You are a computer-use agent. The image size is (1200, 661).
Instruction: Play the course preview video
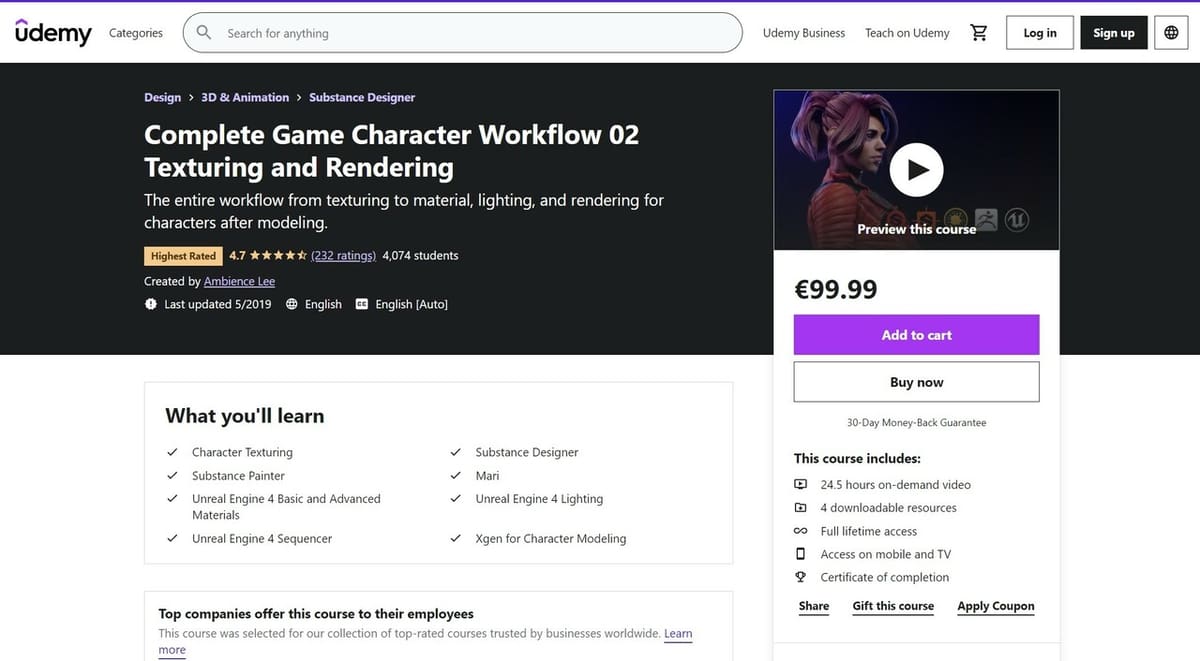917,169
